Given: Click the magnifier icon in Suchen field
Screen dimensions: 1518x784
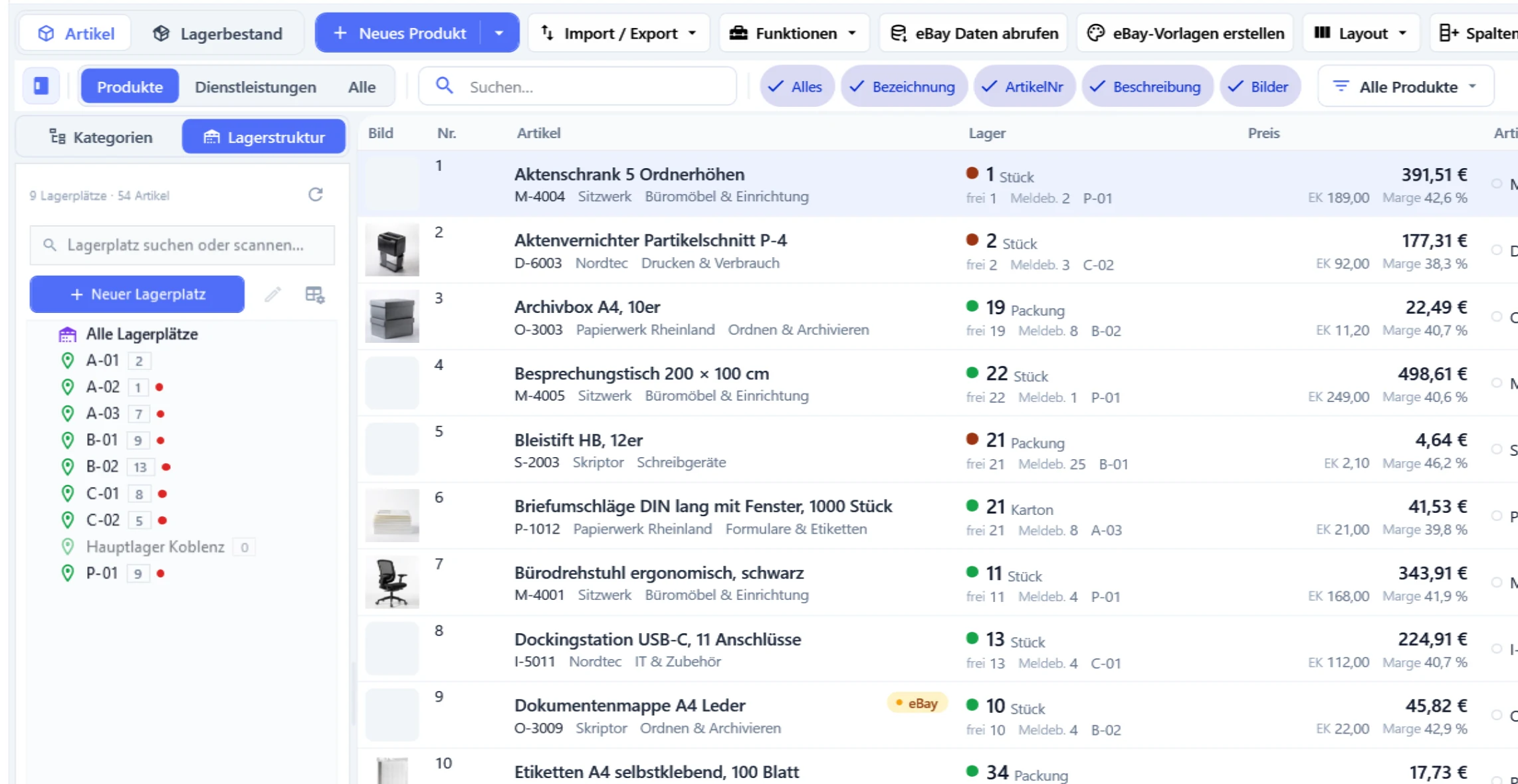Looking at the screenshot, I should click(x=444, y=86).
